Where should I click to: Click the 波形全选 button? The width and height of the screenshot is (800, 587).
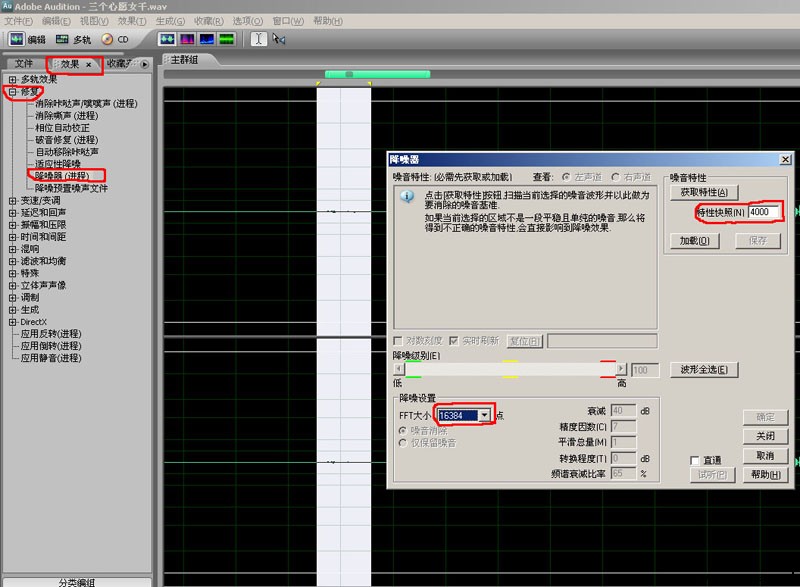pyautogui.click(x=703, y=368)
